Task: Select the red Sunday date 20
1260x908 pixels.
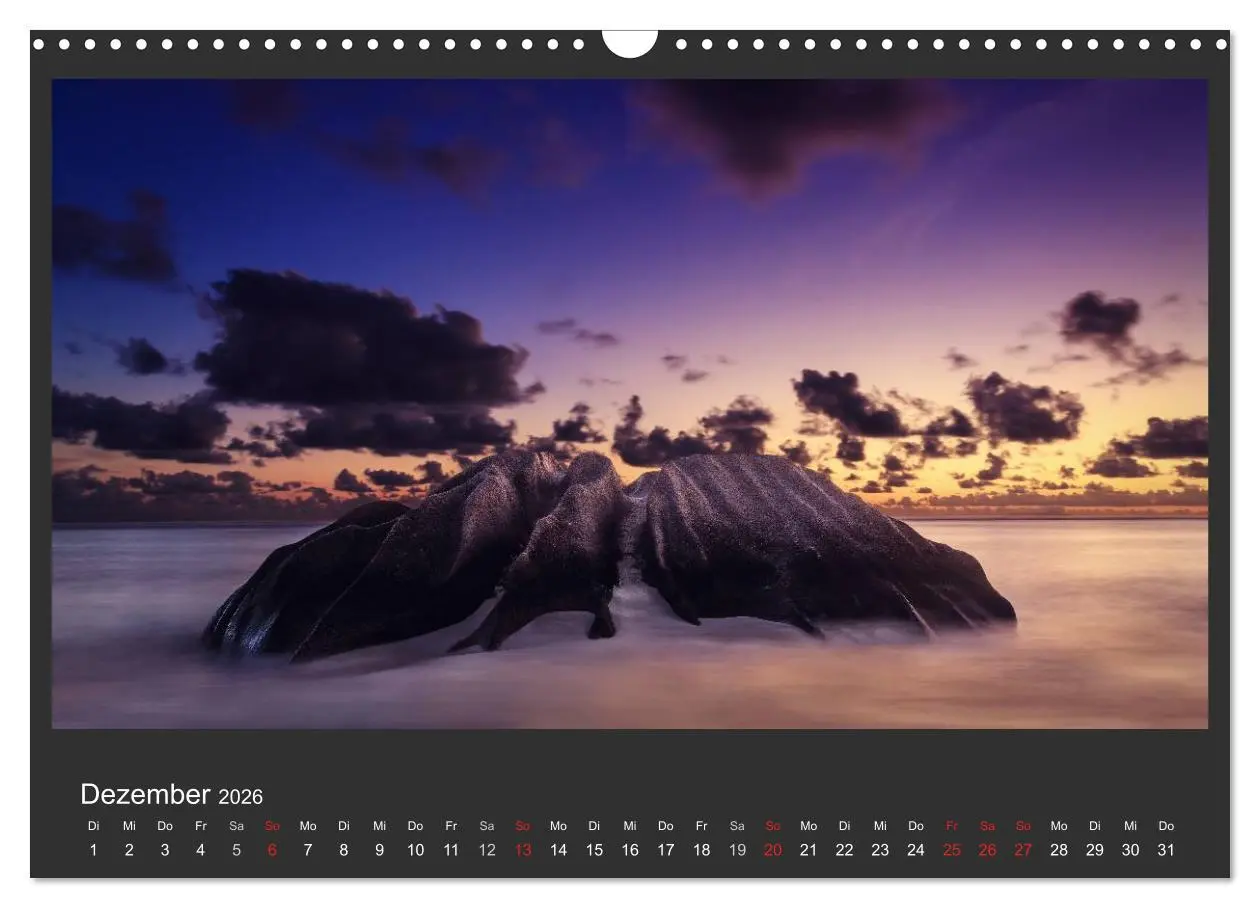Action: 773,850
